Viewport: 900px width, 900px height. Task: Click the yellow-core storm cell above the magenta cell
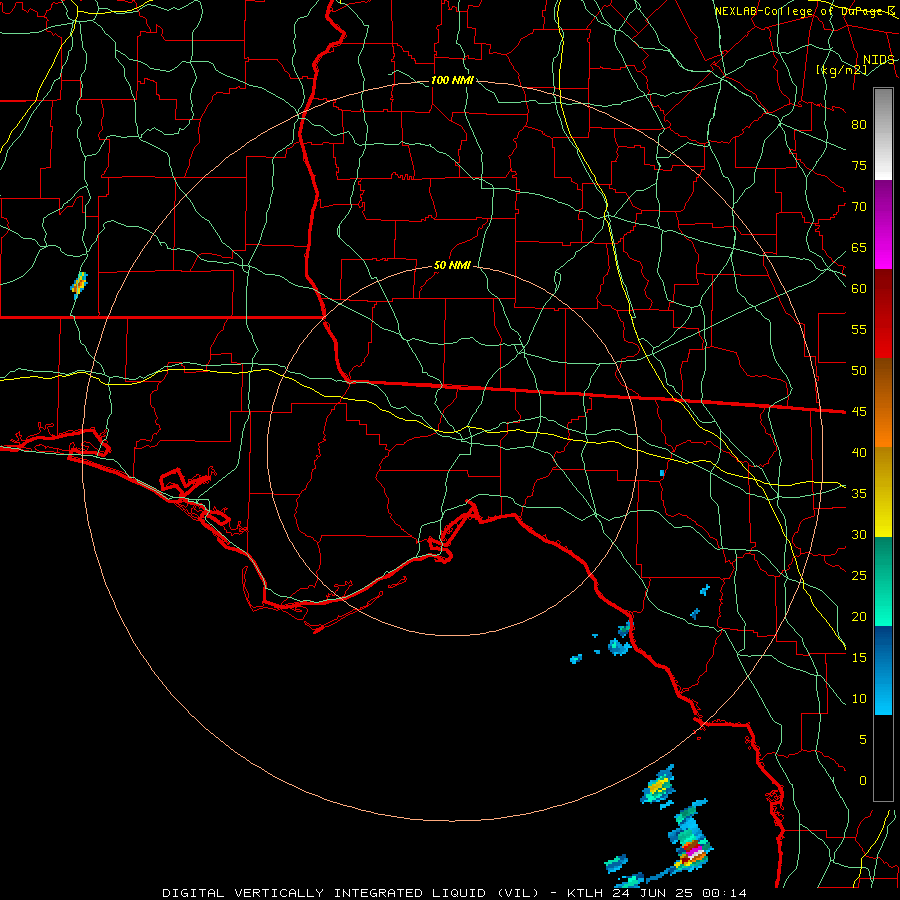pos(658,786)
